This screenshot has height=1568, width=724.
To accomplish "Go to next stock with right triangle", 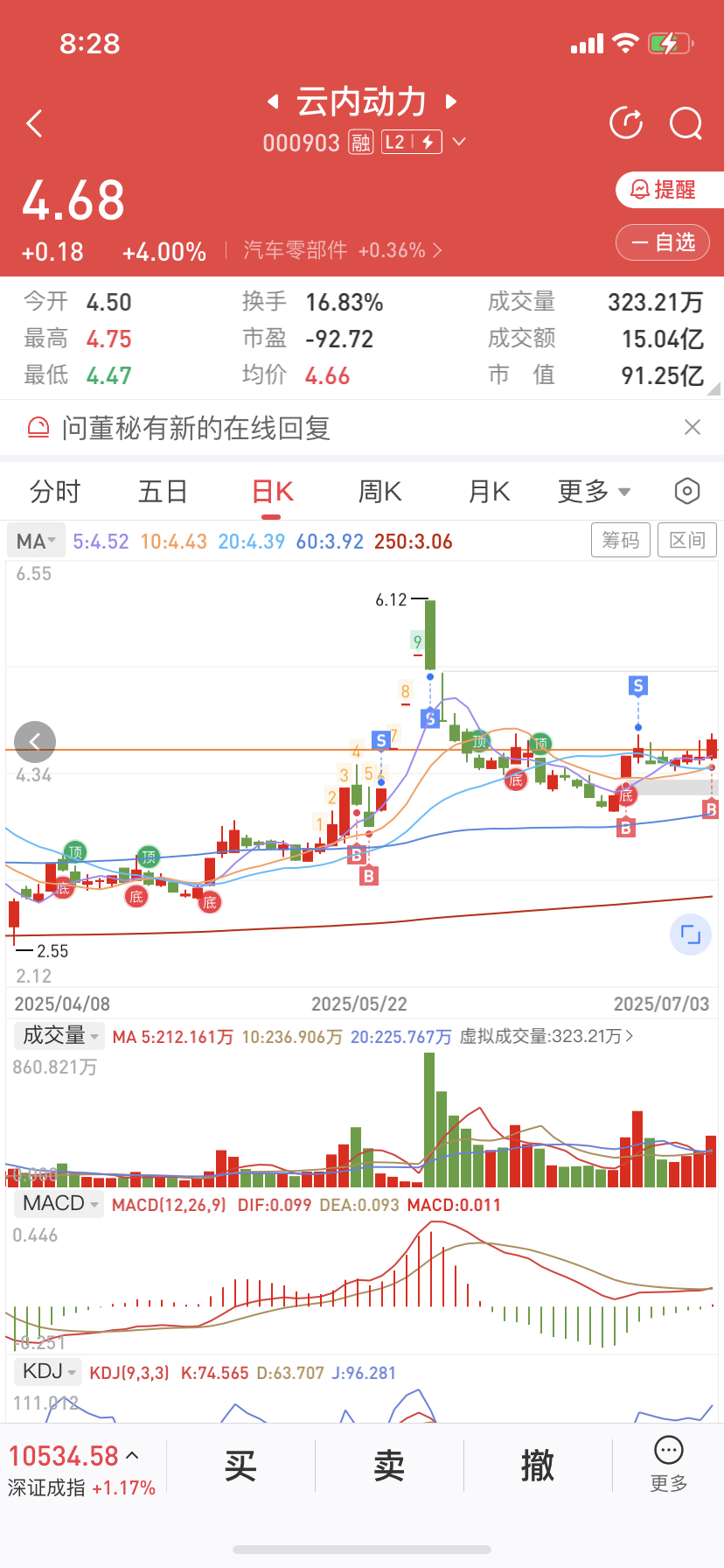I will click(x=451, y=101).
